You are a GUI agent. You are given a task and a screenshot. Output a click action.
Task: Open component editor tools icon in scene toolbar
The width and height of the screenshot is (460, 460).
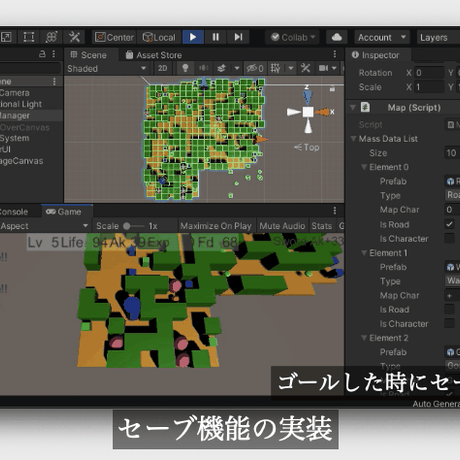coord(305,68)
